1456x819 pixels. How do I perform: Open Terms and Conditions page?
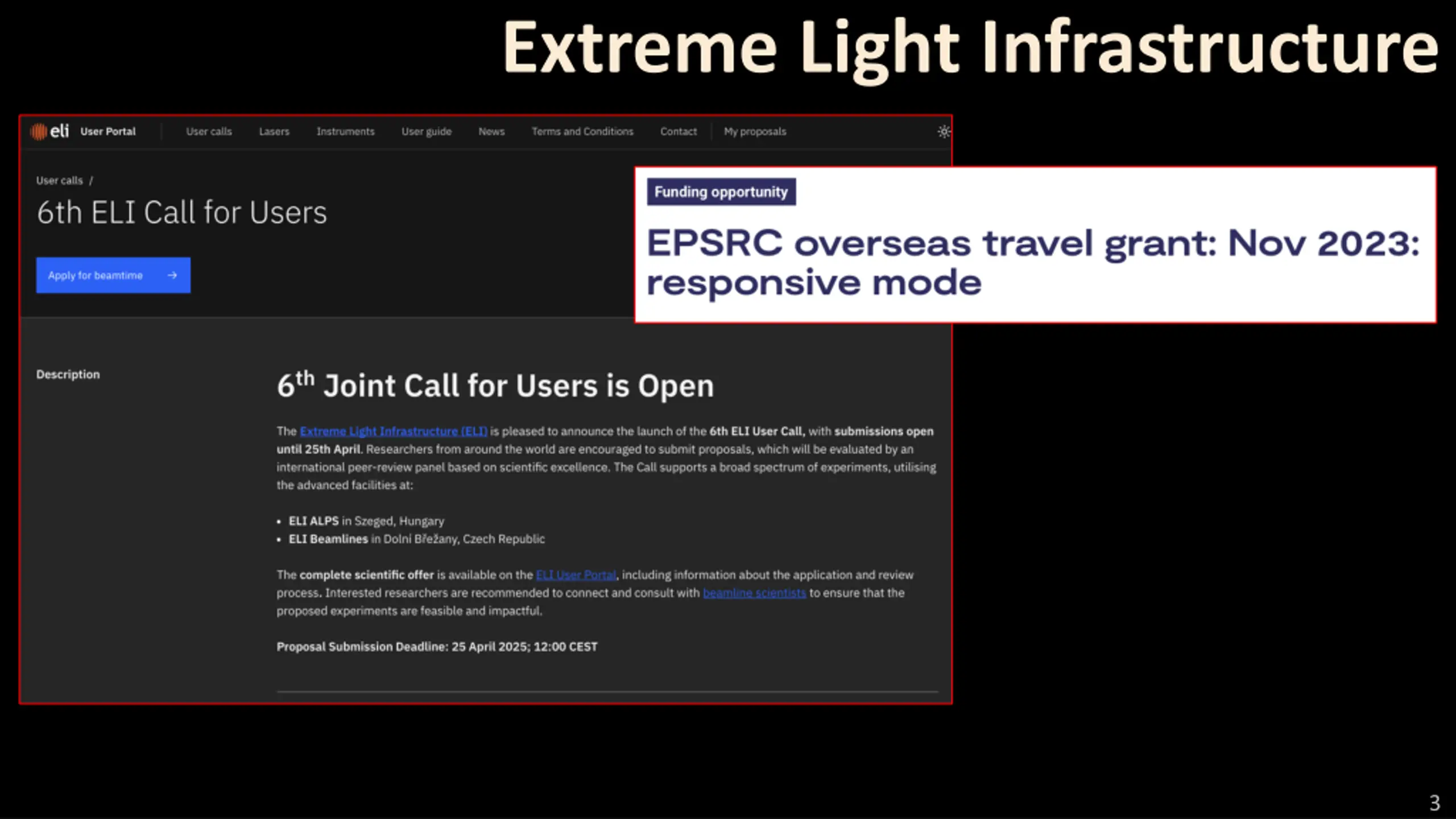coord(582,131)
